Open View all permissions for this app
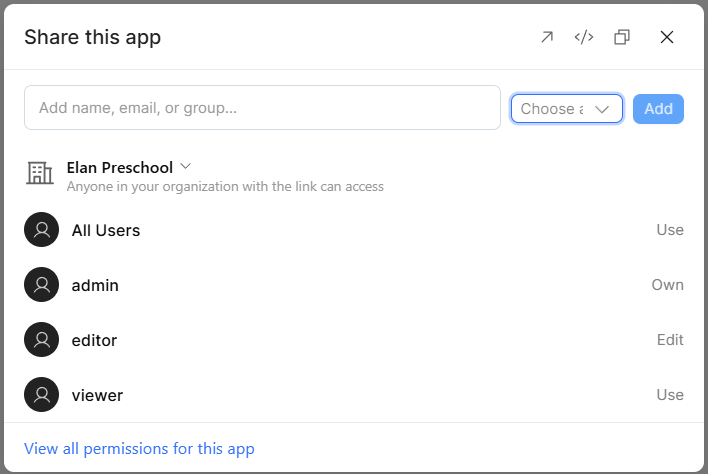 pos(139,449)
